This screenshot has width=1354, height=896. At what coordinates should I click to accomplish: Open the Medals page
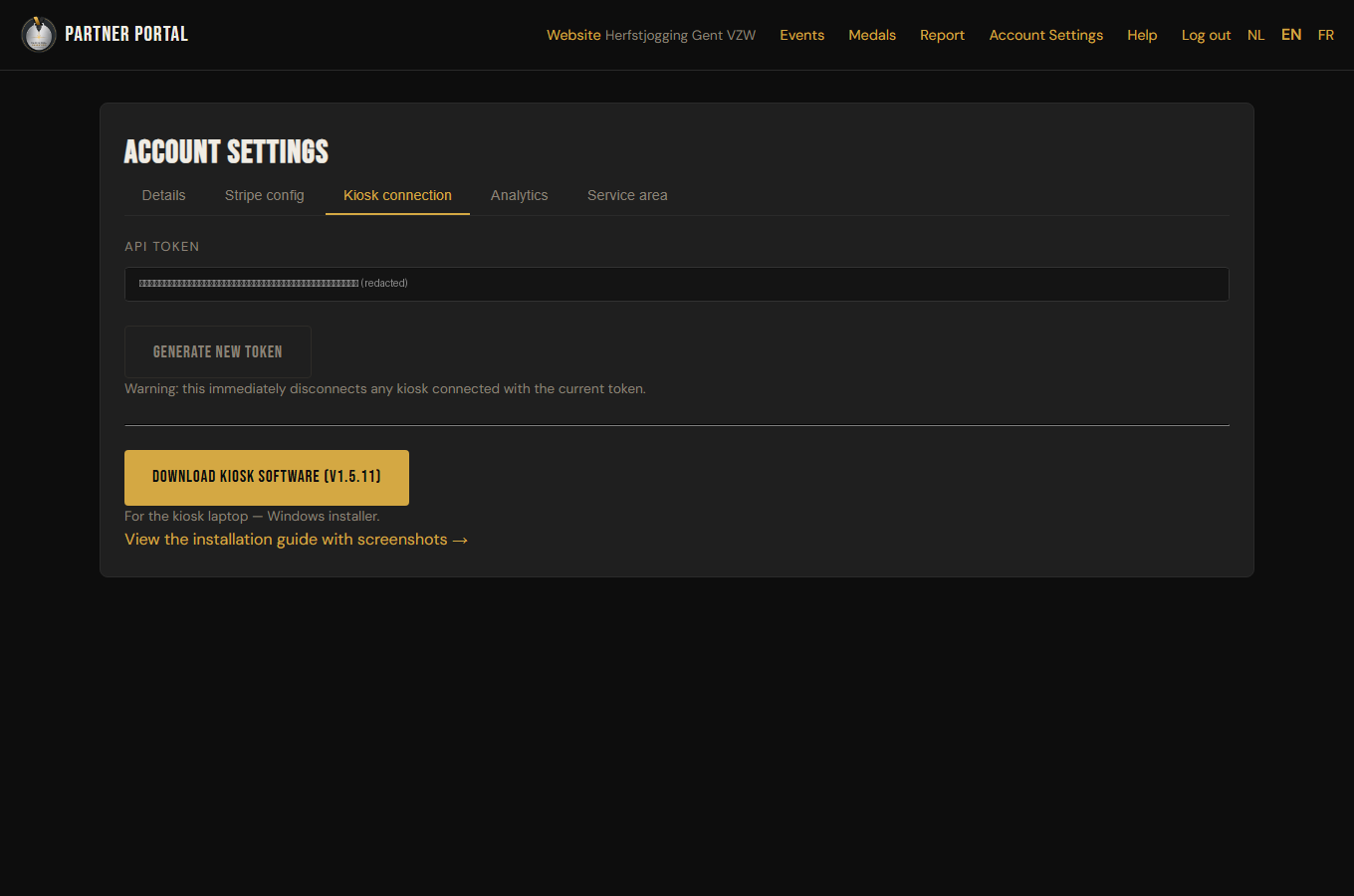point(872,35)
